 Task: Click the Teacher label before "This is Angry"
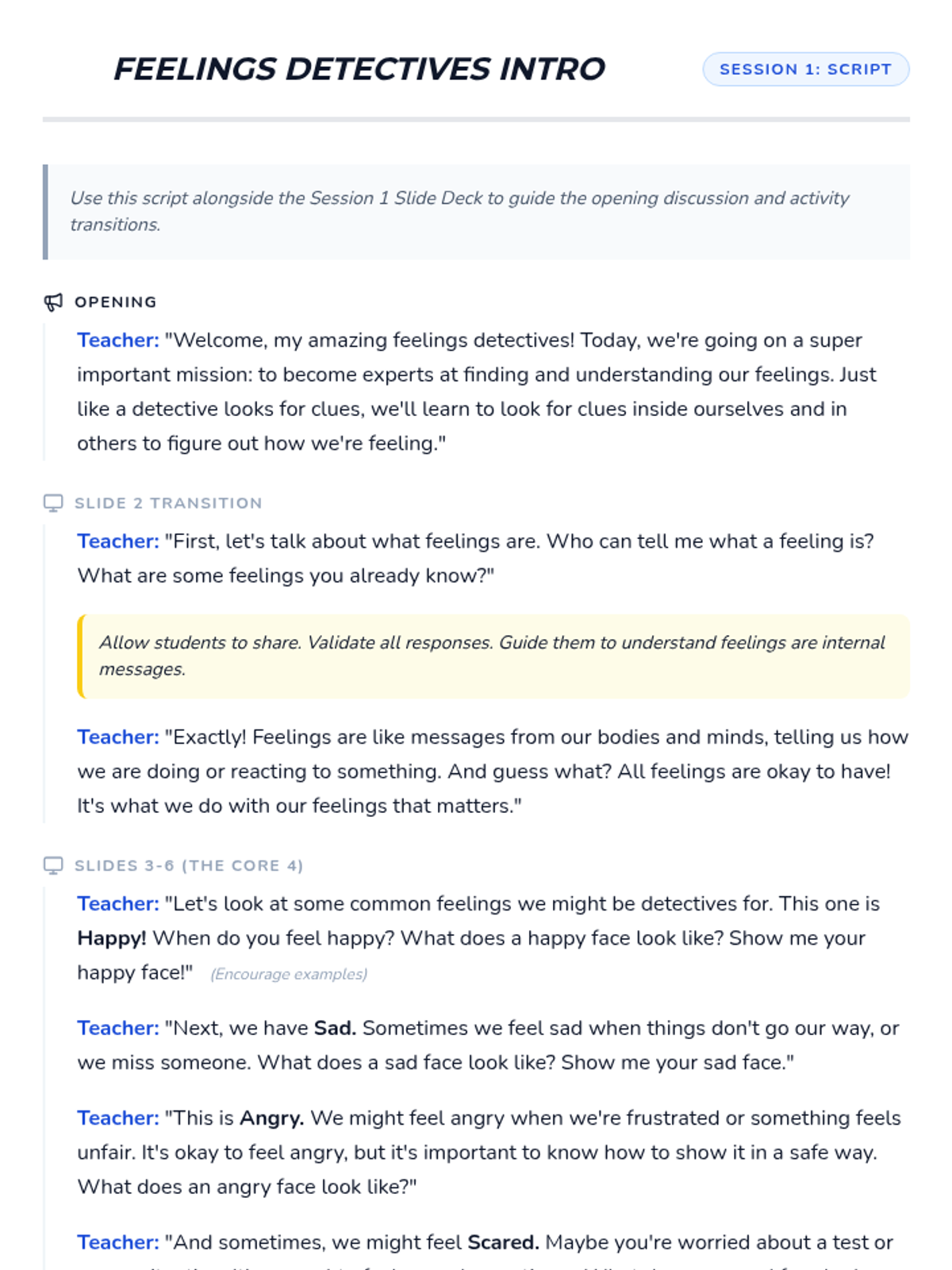(118, 1118)
